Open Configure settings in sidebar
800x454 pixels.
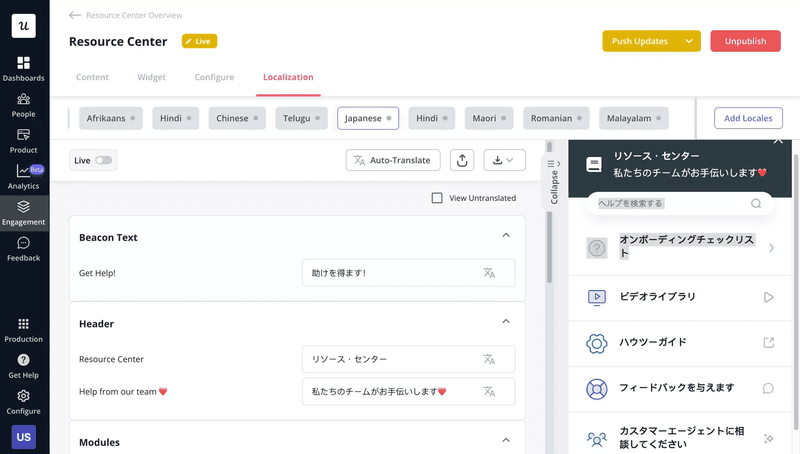[23, 402]
